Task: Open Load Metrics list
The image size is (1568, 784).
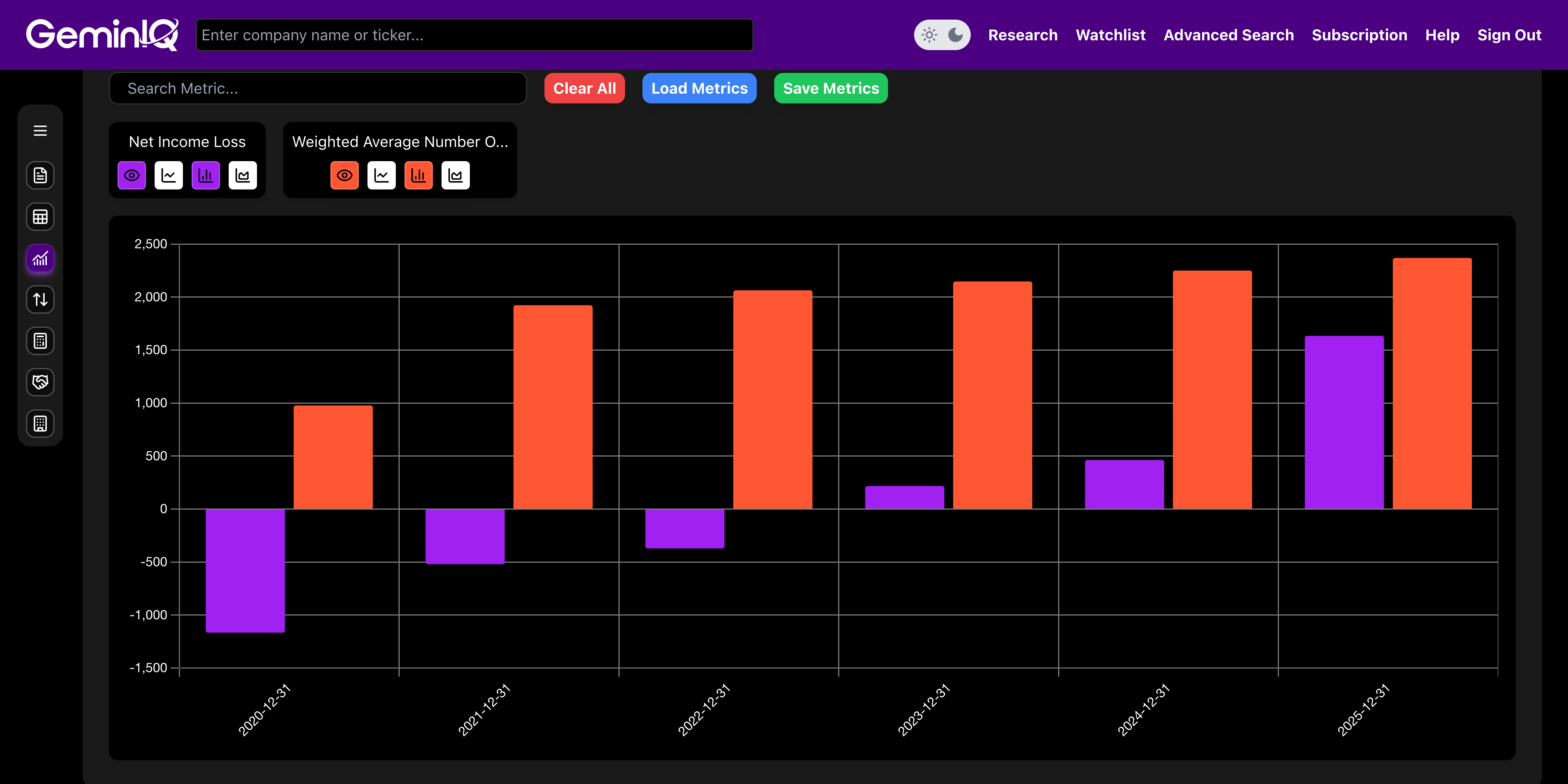Action: (x=699, y=89)
